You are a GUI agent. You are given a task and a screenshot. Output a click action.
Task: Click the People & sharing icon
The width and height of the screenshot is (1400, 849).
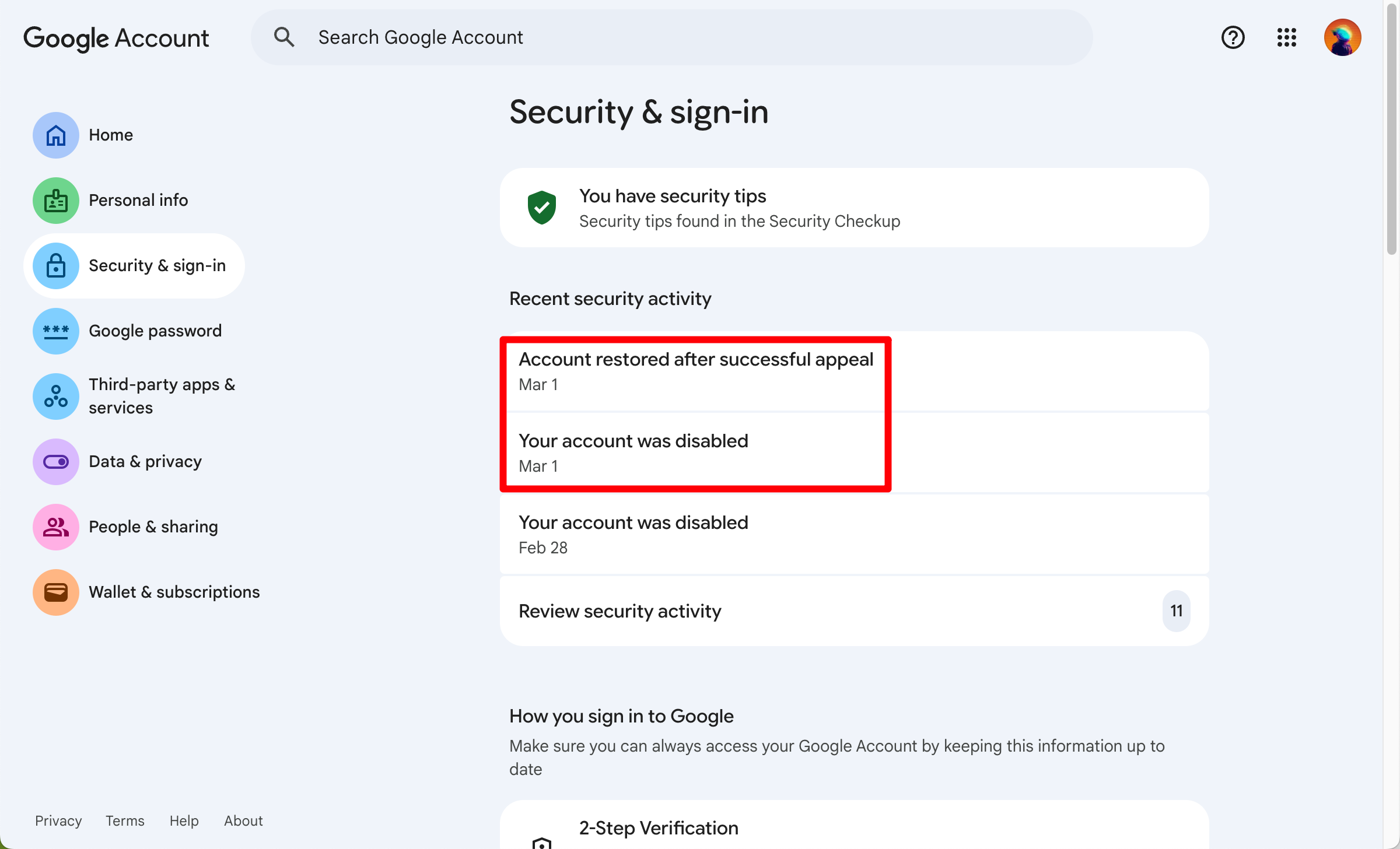[56, 527]
